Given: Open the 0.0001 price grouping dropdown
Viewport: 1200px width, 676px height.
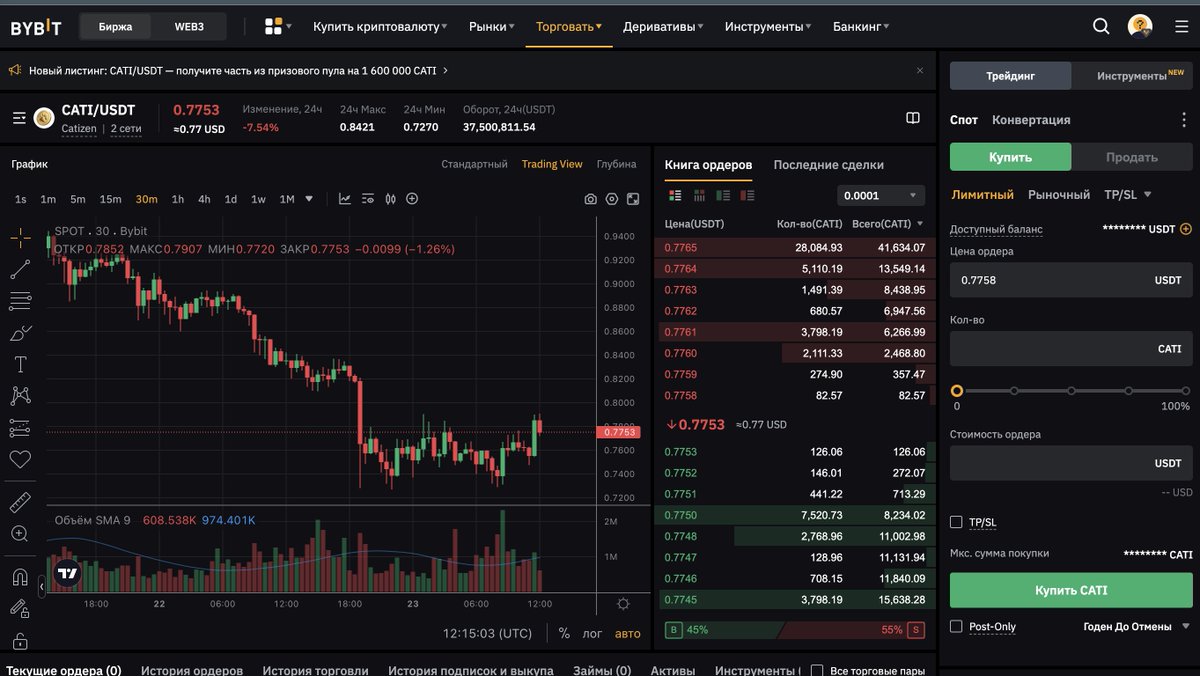Looking at the screenshot, I should [x=880, y=196].
